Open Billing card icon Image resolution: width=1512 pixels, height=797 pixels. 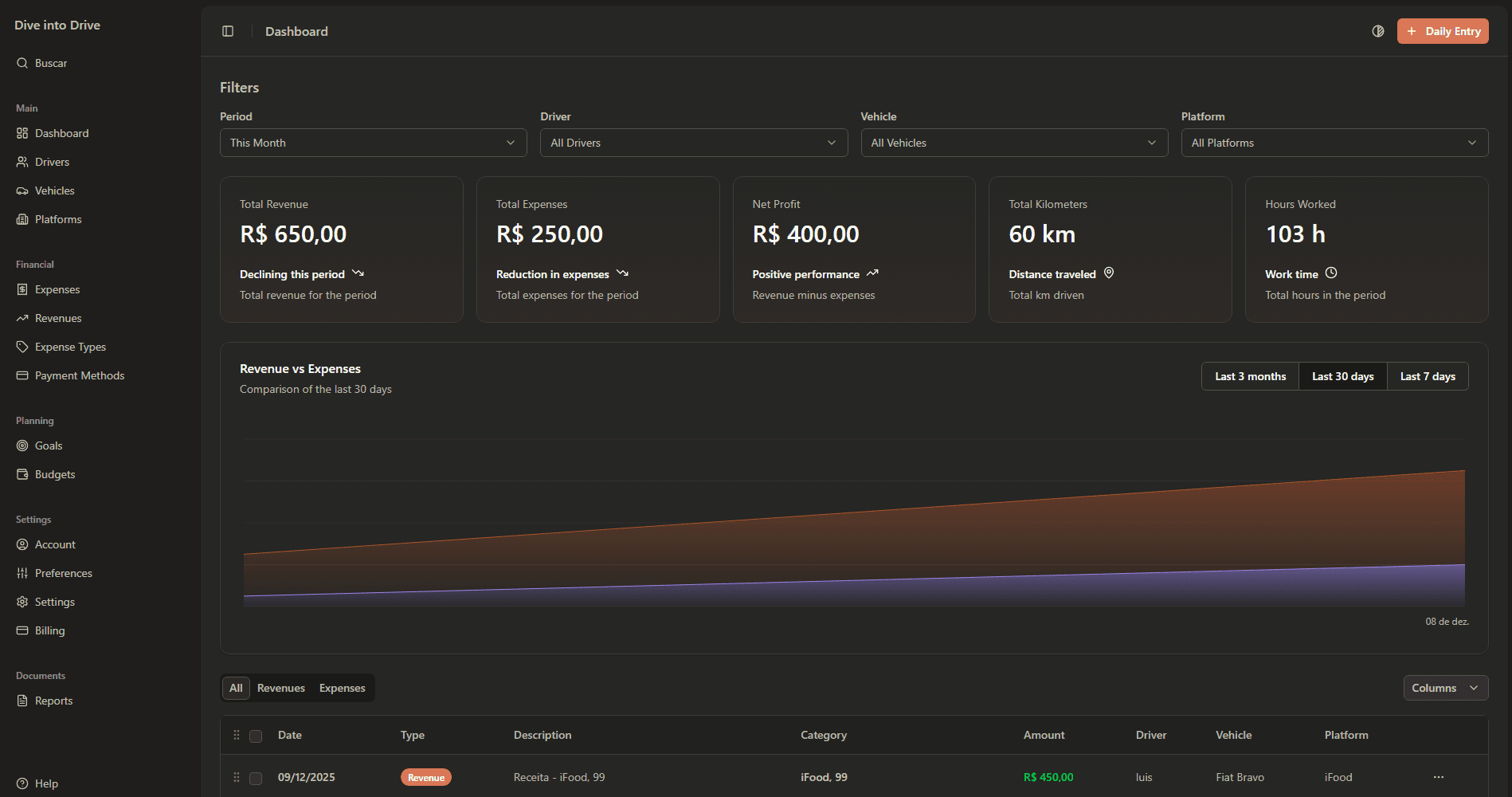coord(22,630)
